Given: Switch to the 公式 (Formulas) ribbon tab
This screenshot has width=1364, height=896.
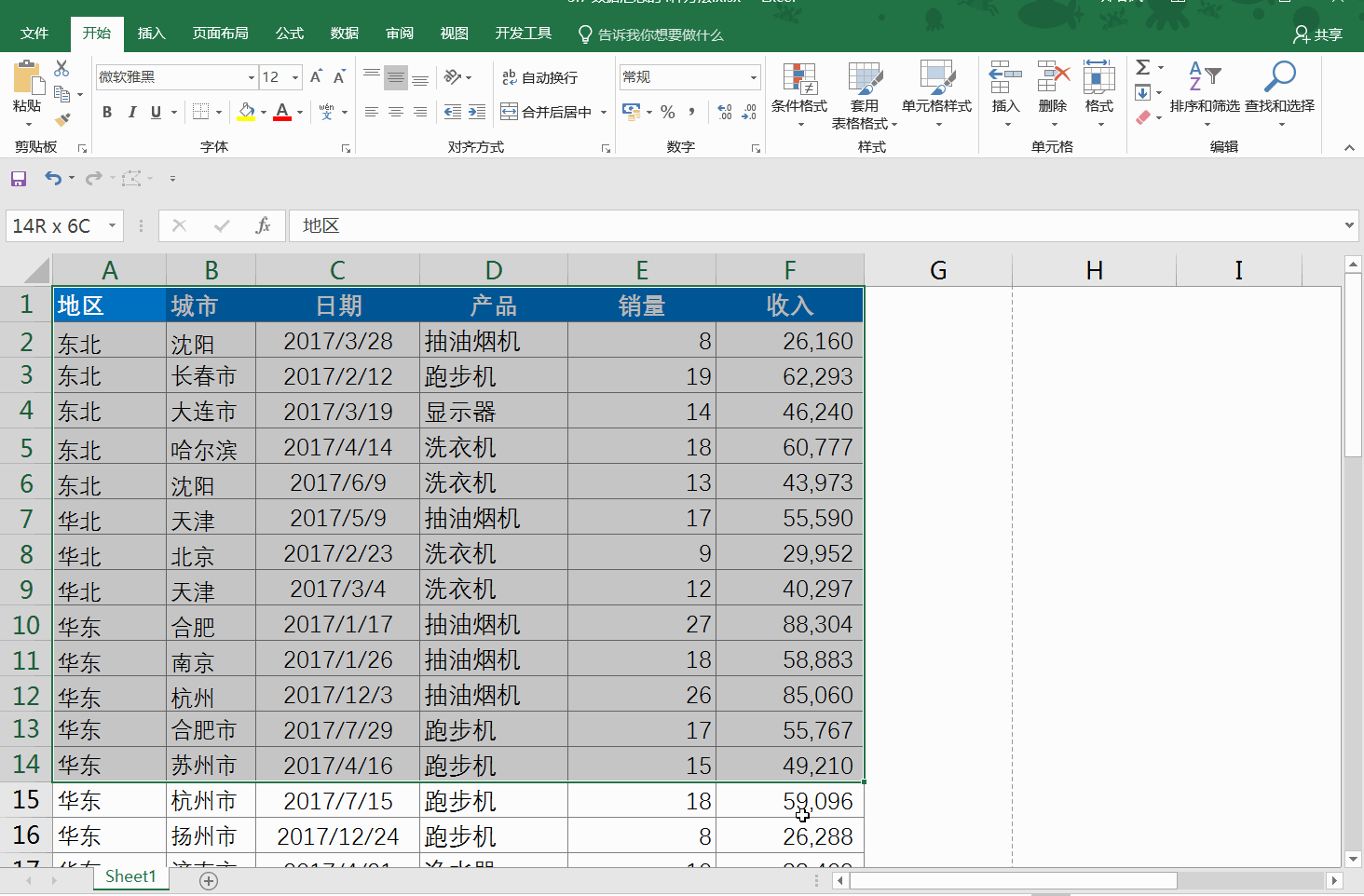Looking at the screenshot, I should point(290,34).
